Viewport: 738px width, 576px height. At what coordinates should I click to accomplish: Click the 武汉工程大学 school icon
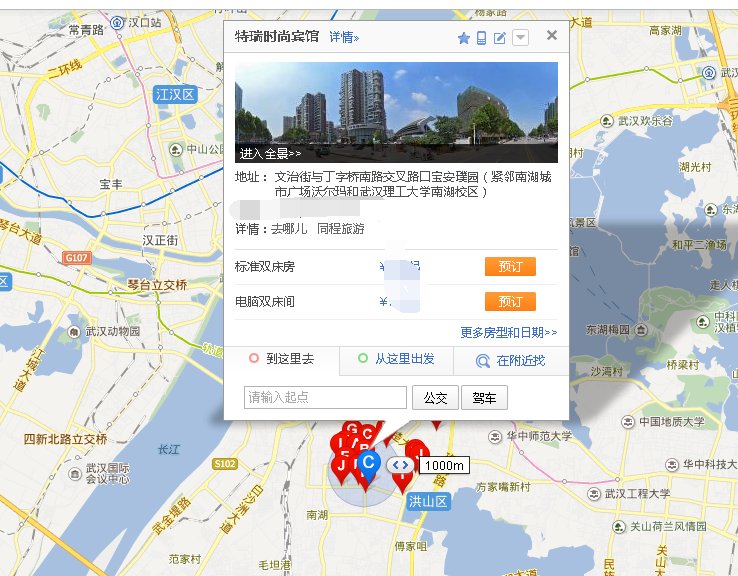click(x=594, y=494)
